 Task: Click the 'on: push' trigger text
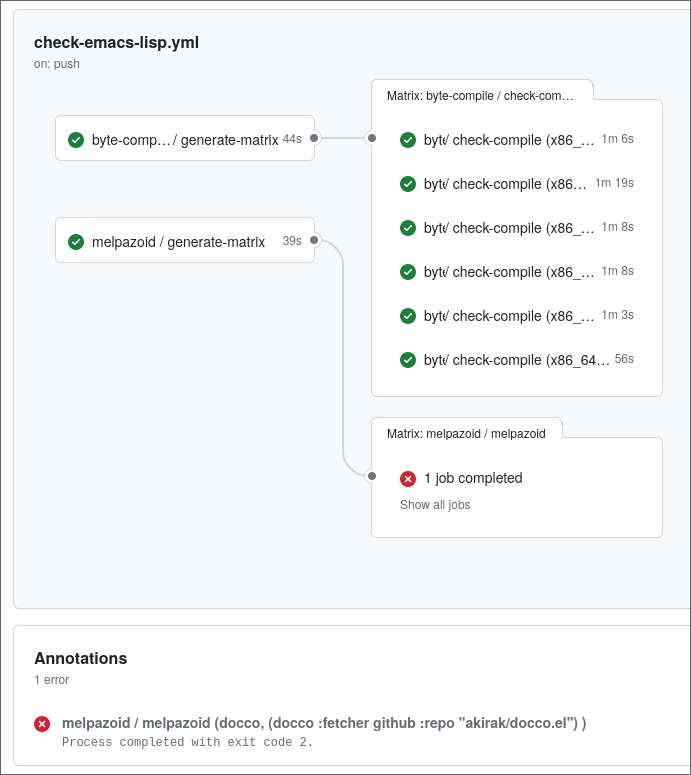[x=57, y=64]
